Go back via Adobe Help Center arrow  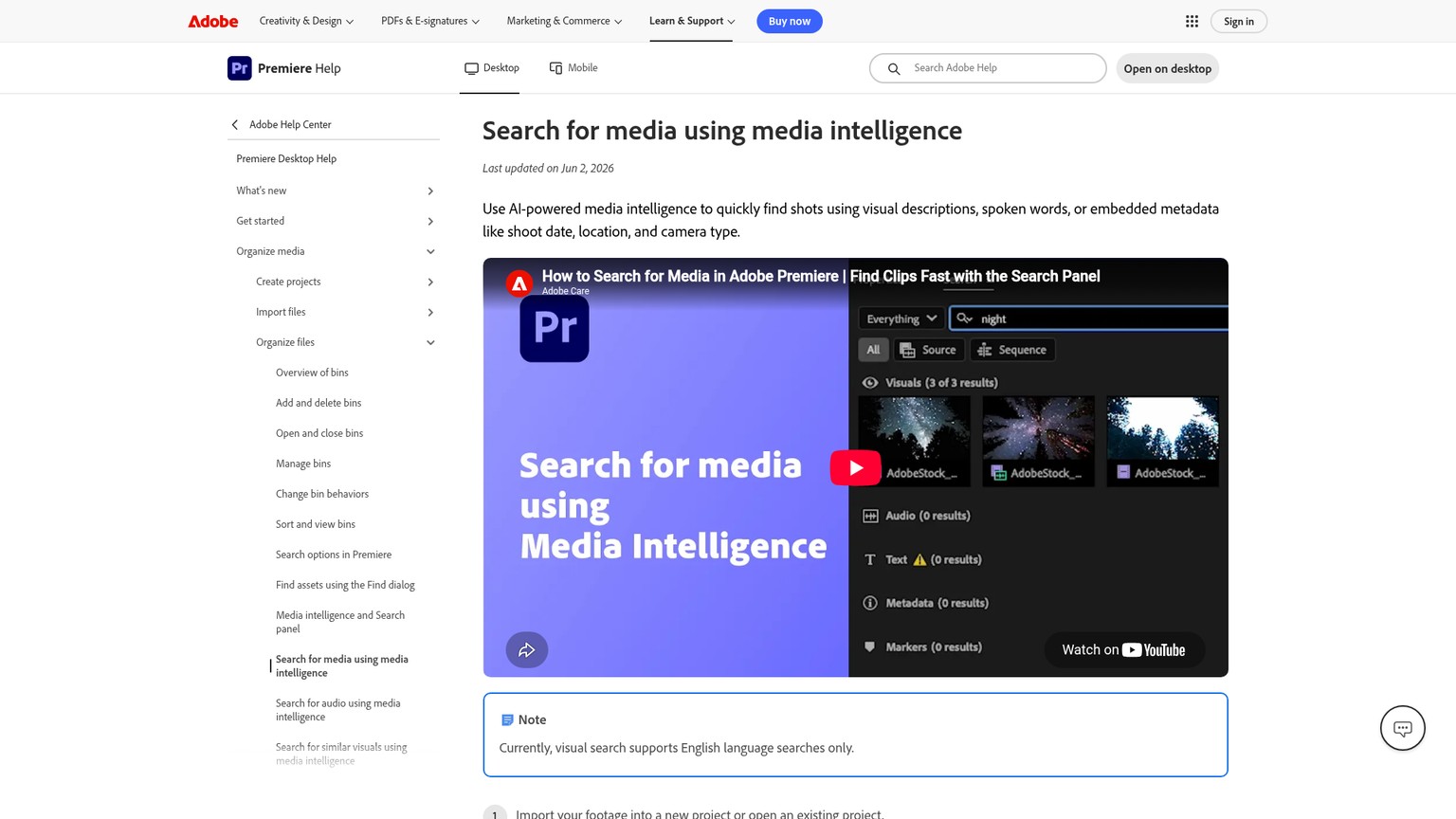[x=235, y=124]
